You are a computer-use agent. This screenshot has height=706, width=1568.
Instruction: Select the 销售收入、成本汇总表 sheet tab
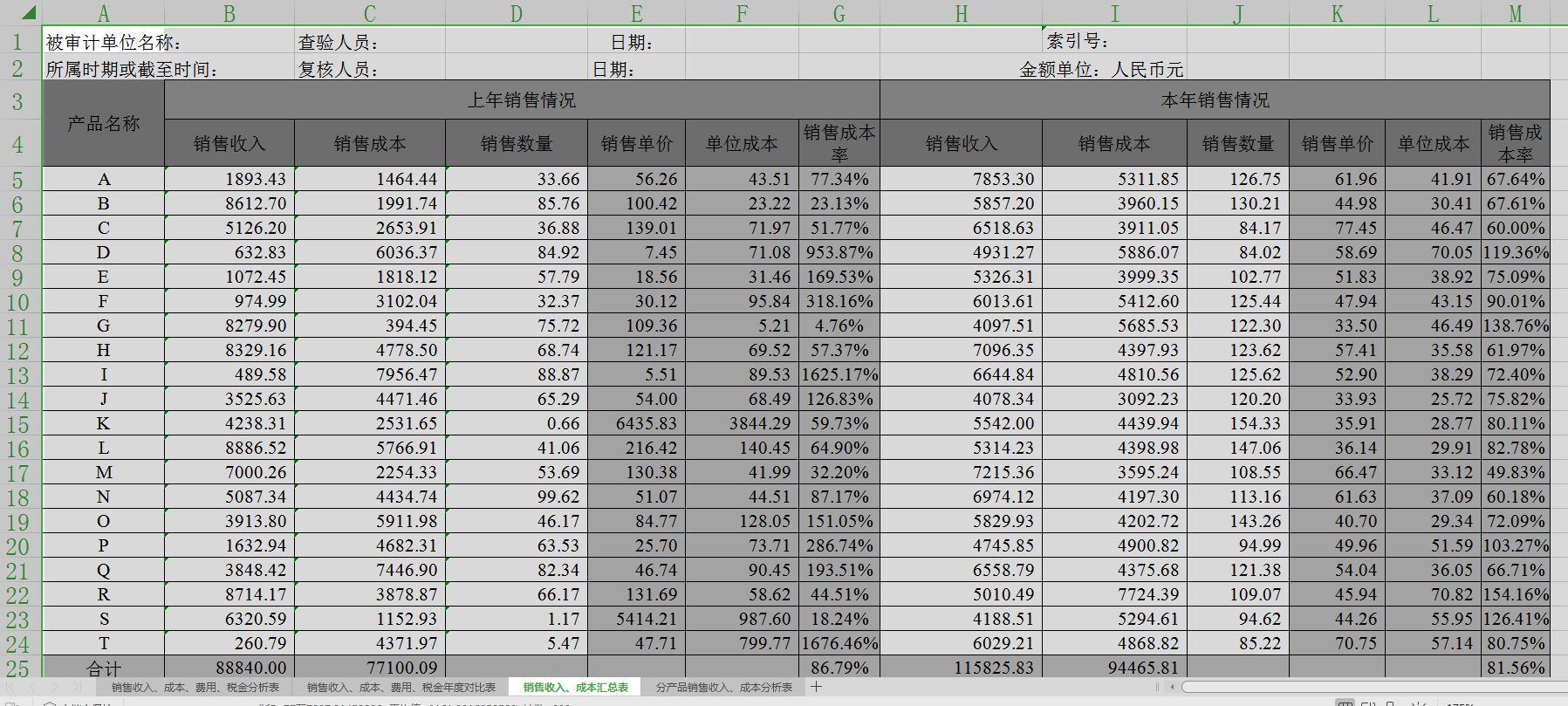[576, 688]
